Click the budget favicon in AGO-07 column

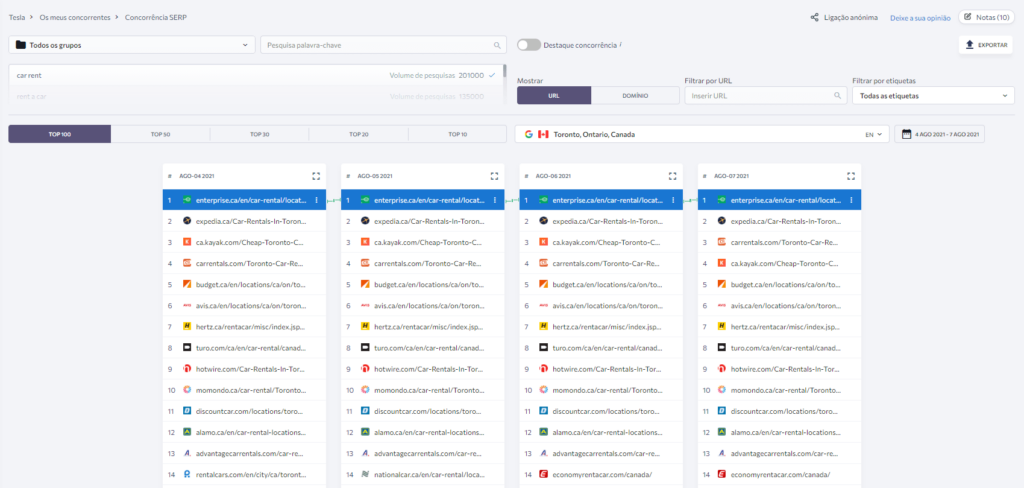click(x=721, y=284)
